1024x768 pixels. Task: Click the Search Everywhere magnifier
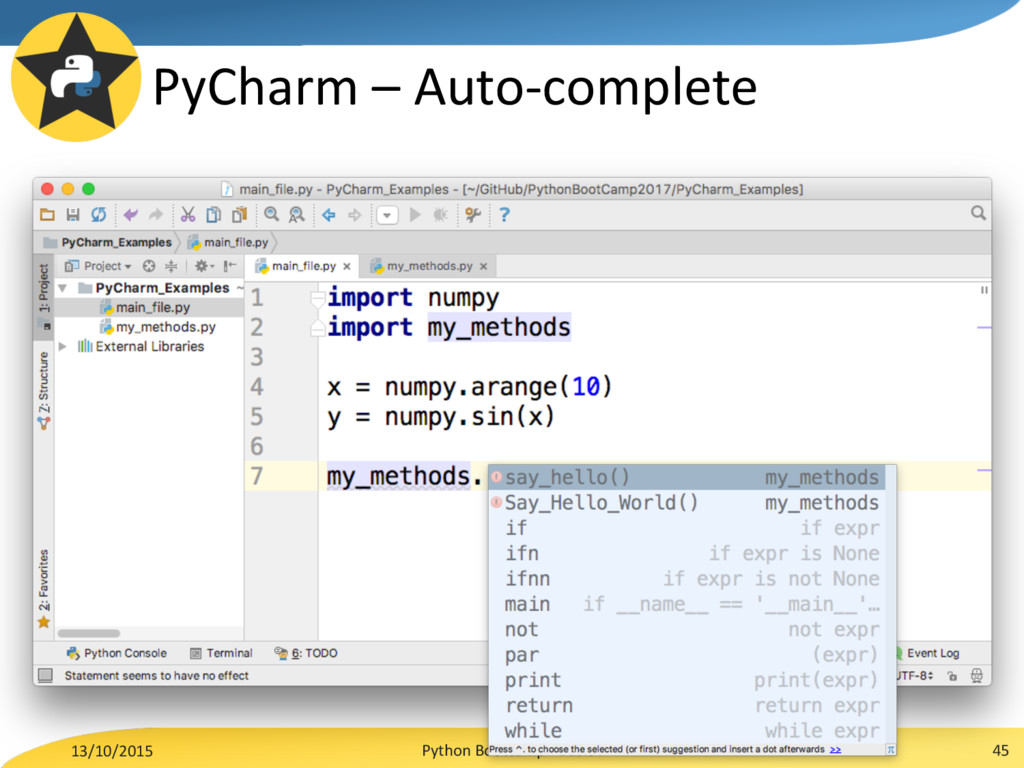point(978,214)
